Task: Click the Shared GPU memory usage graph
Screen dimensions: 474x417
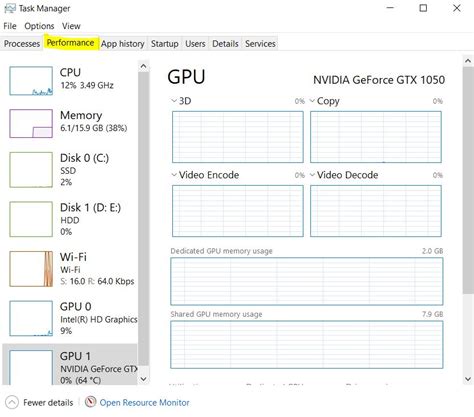Action: tap(307, 345)
